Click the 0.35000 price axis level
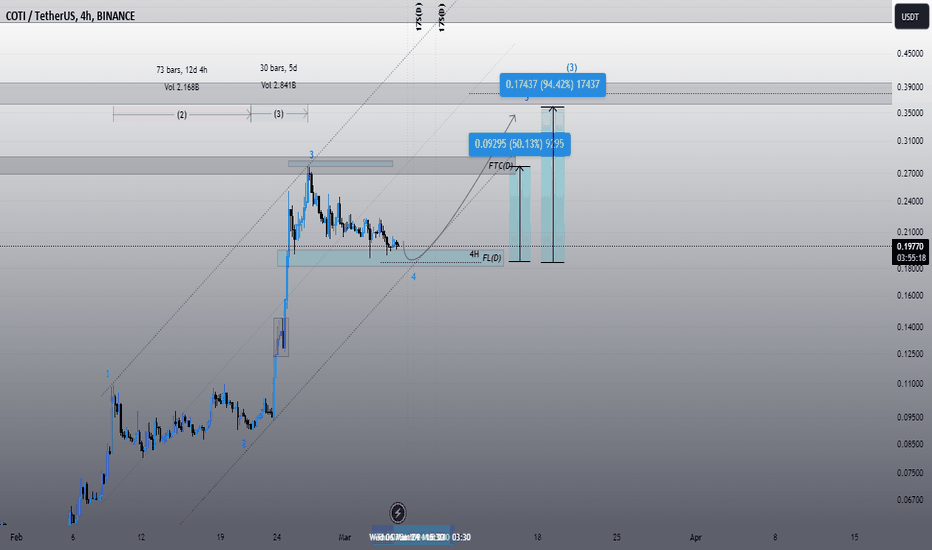 click(x=910, y=113)
